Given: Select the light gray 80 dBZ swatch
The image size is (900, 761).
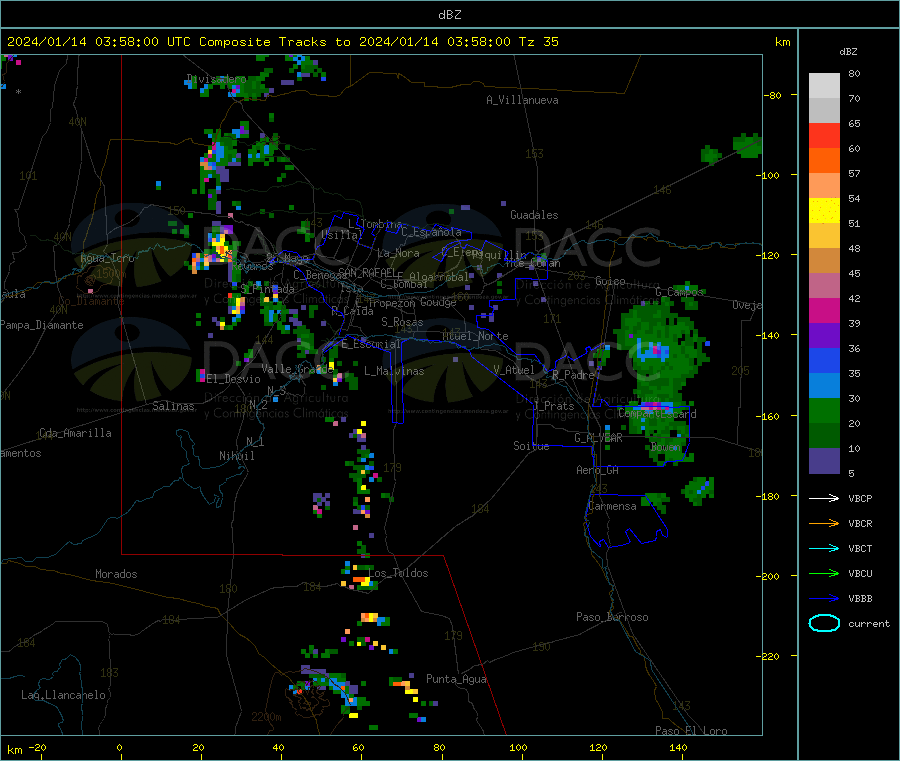Looking at the screenshot, I should click(824, 86).
